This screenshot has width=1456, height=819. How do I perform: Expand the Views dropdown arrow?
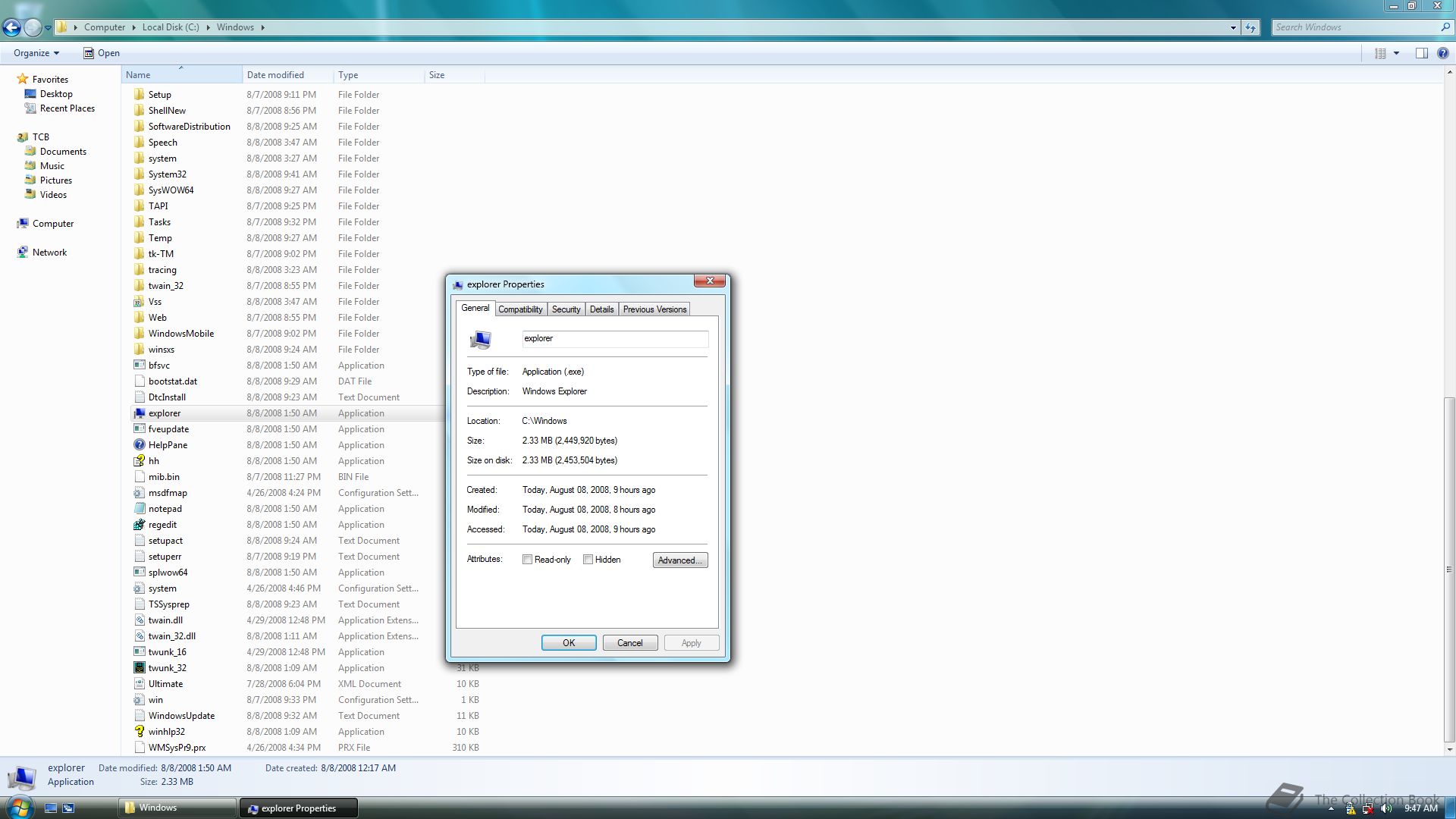pos(1396,53)
